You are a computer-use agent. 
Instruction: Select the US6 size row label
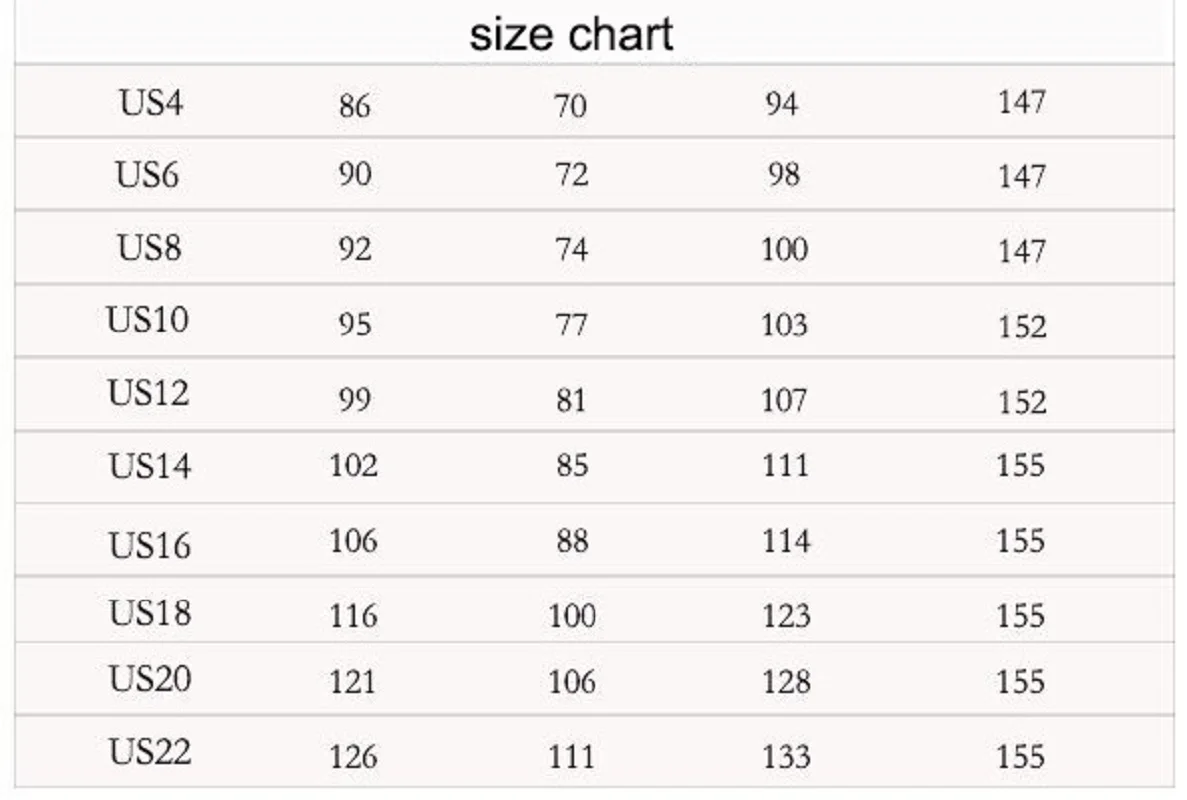tap(147, 175)
